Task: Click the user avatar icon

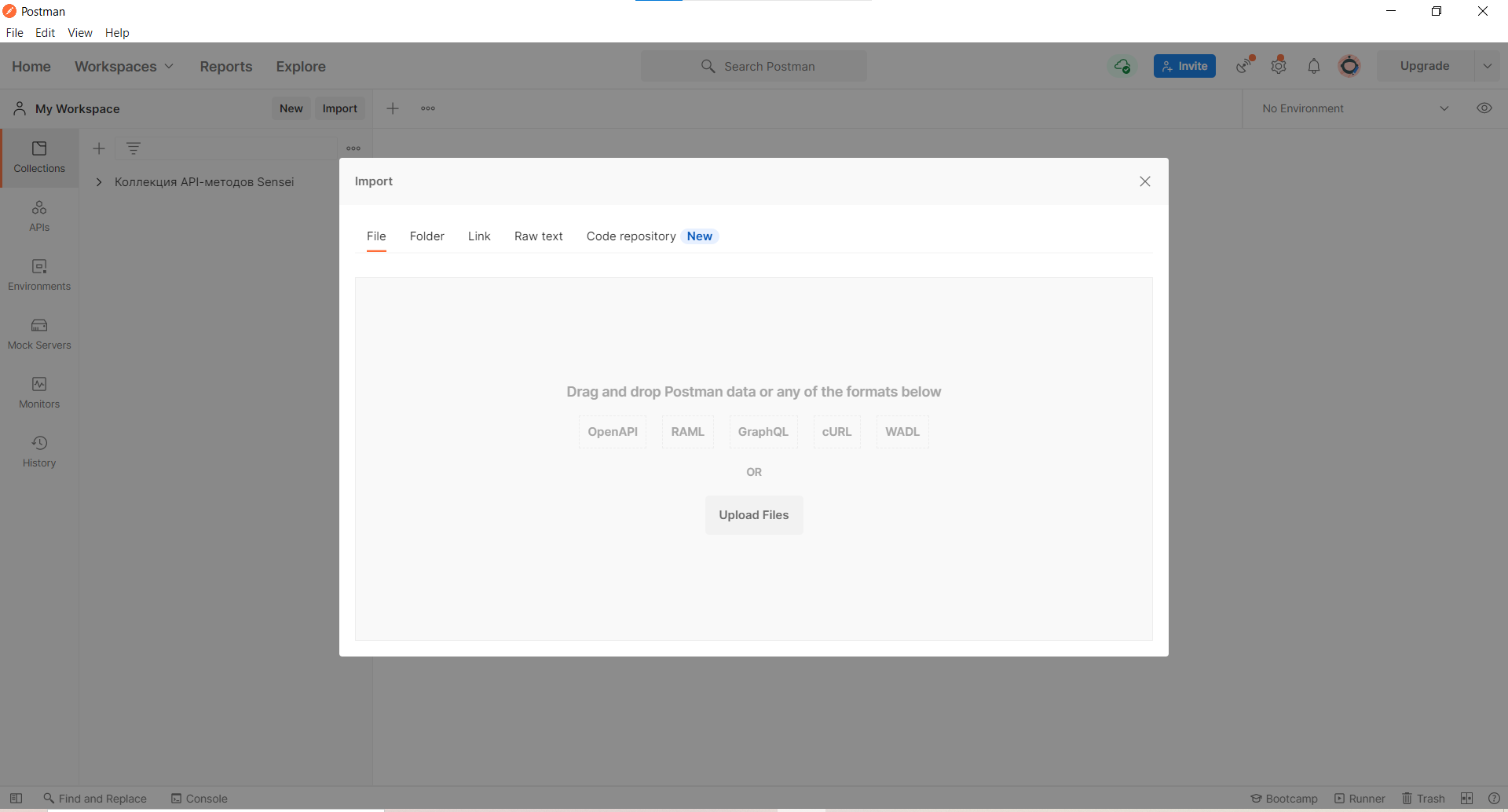Action: [x=1349, y=66]
